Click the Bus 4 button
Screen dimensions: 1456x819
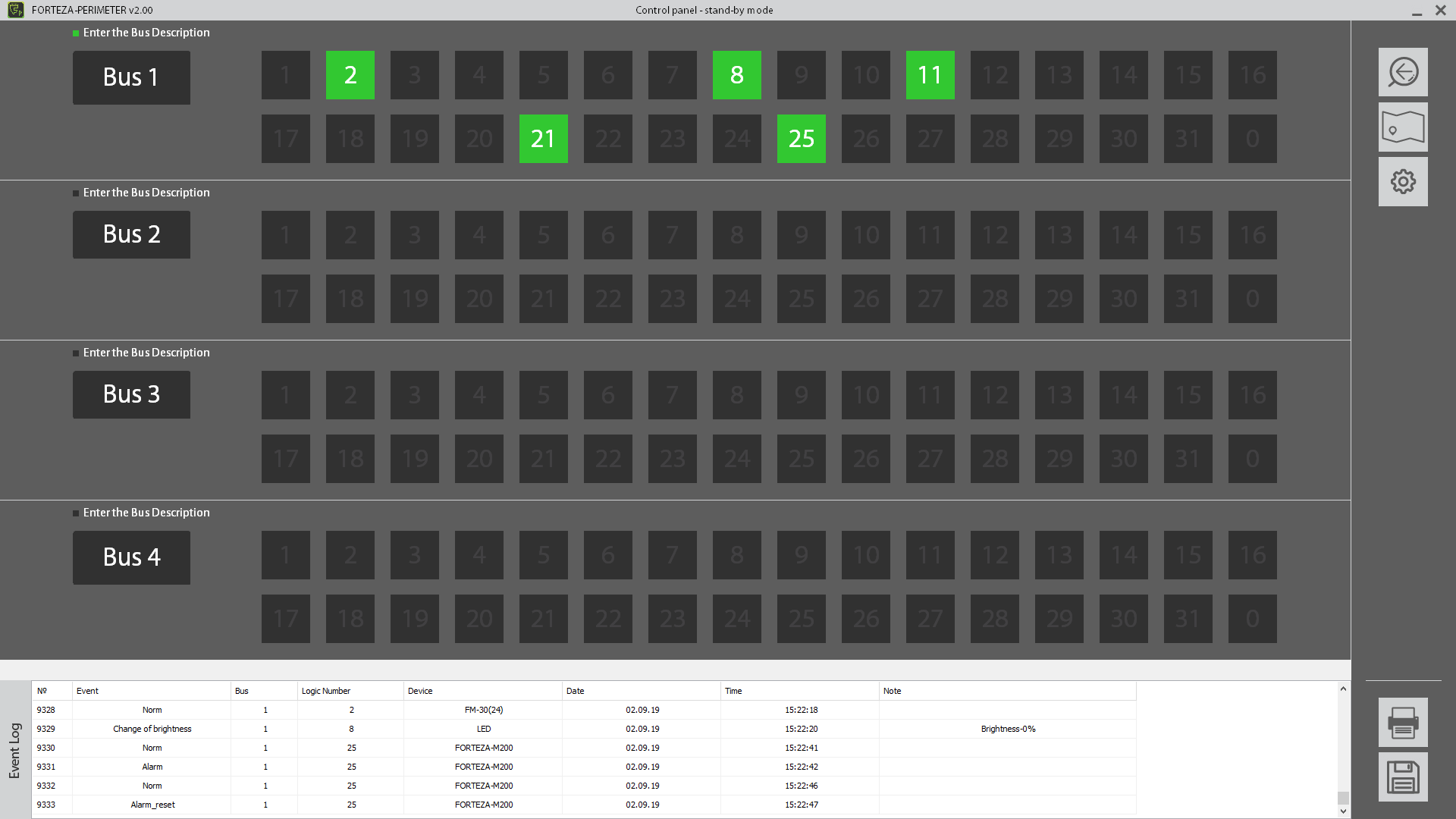[131, 557]
